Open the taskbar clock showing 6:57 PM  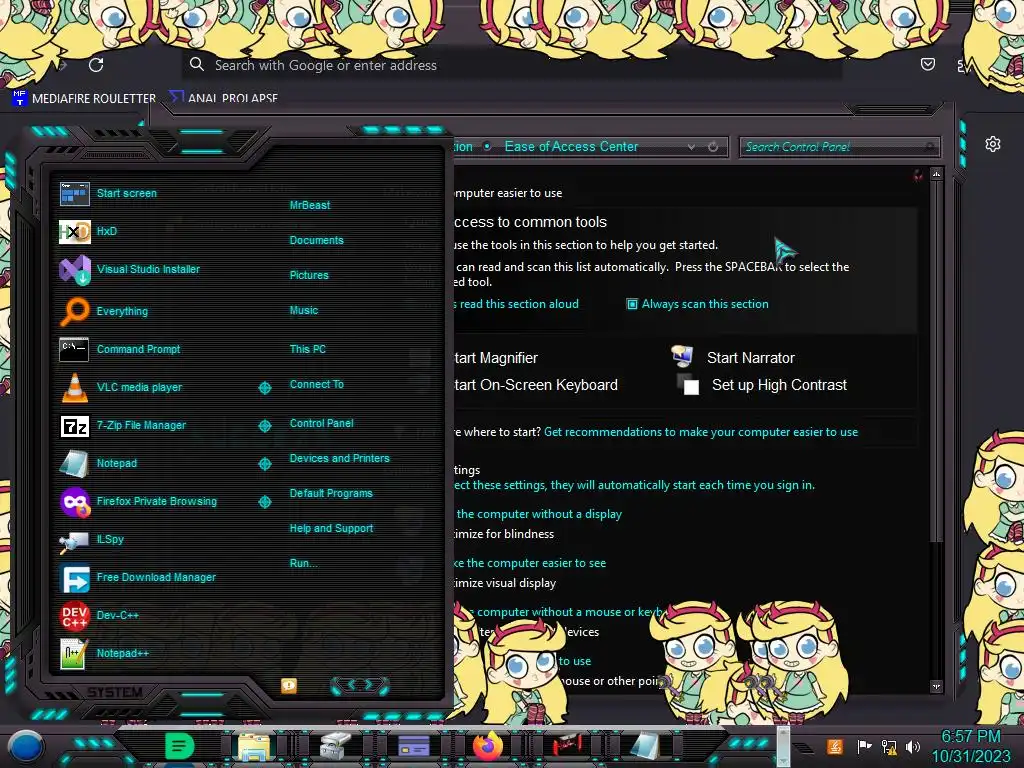coord(971,746)
